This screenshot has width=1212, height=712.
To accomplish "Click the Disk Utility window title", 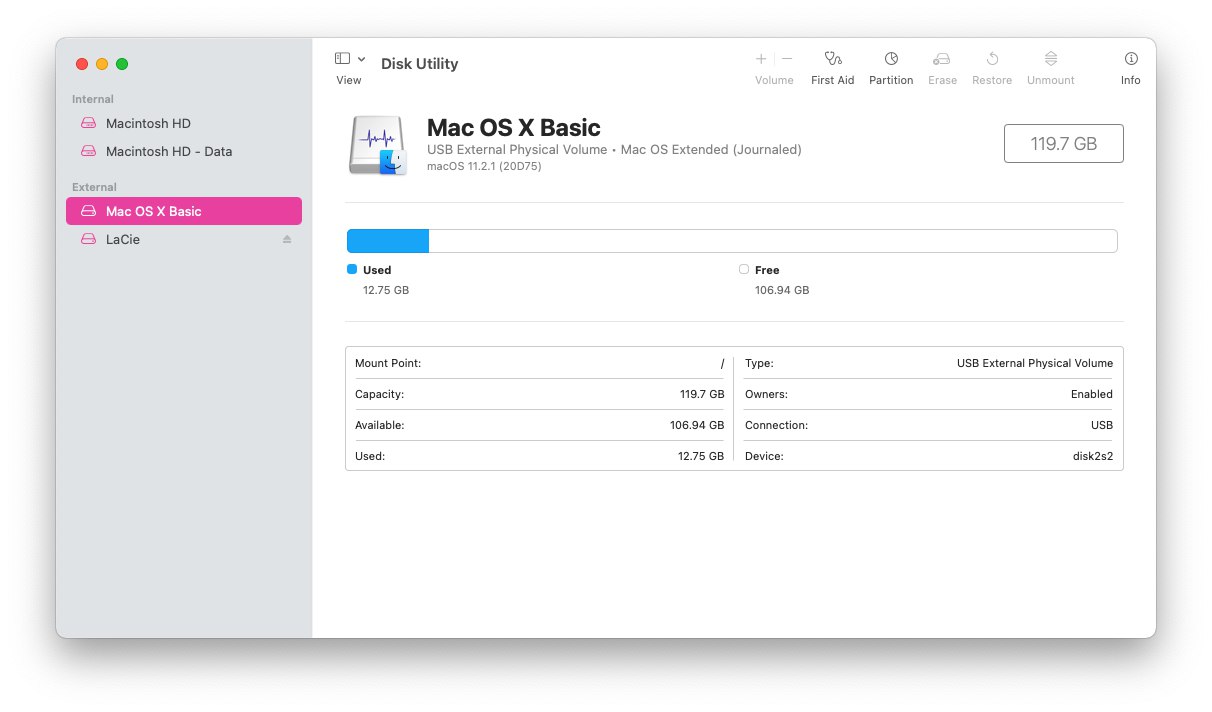I will click(x=419, y=64).
